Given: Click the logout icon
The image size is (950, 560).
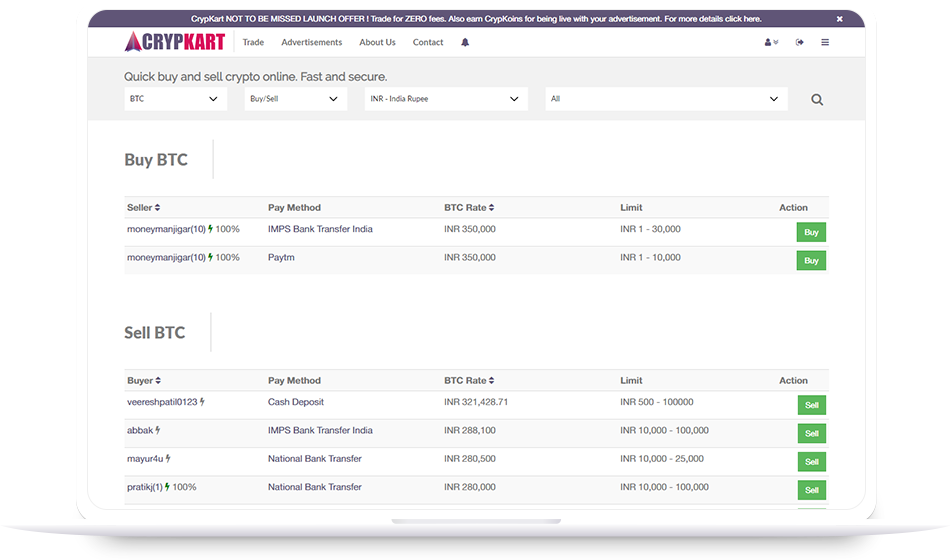Looking at the screenshot, I should 799,43.
